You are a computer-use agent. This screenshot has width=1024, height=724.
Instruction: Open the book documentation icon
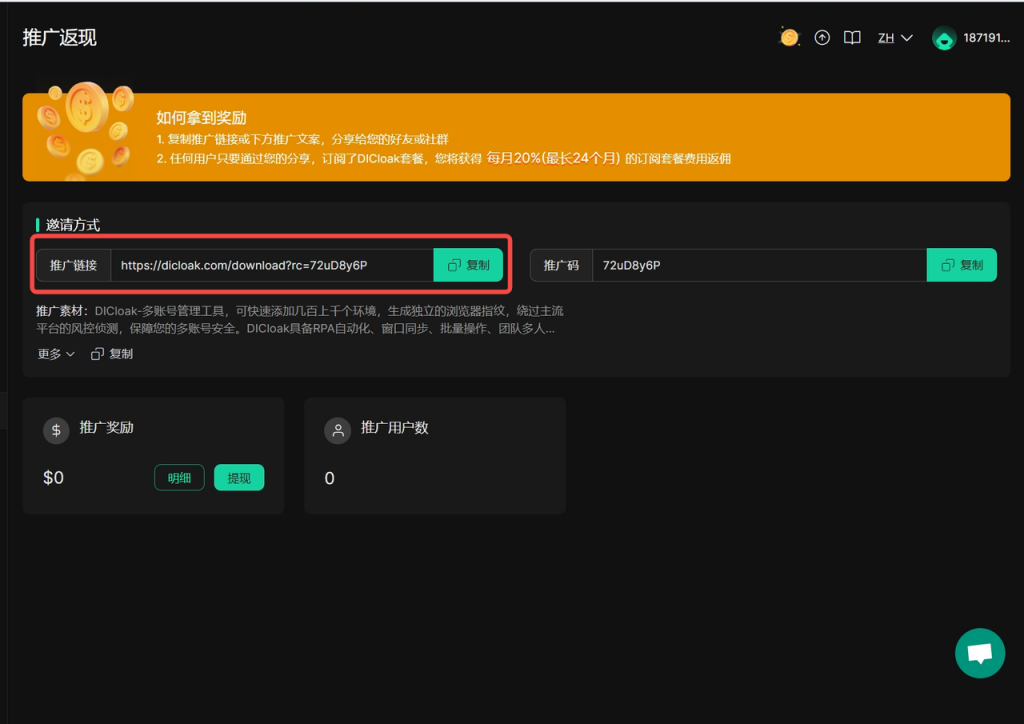point(852,38)
